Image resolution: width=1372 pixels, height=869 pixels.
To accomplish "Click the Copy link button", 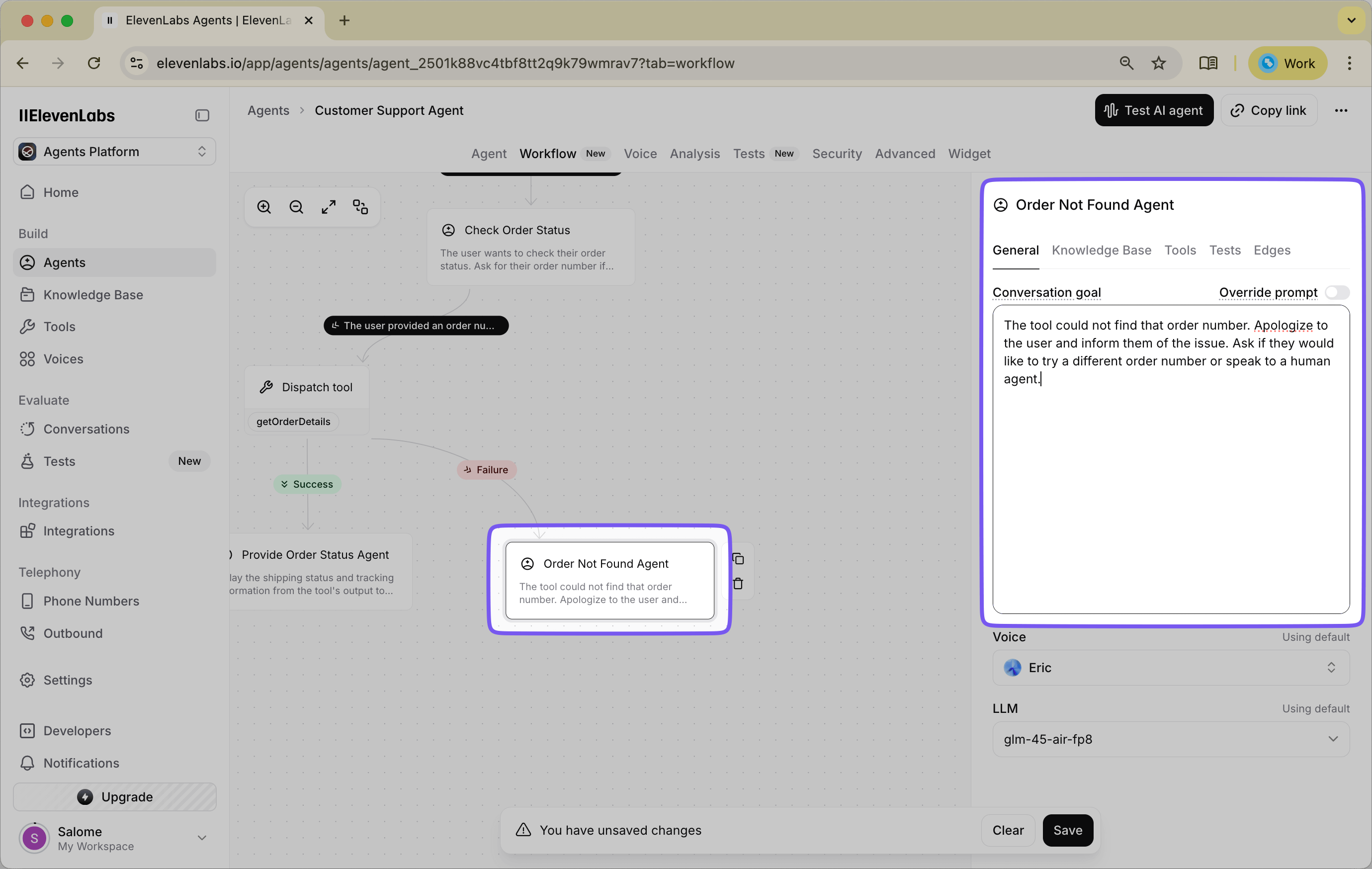I will (x=1269, y=110).
